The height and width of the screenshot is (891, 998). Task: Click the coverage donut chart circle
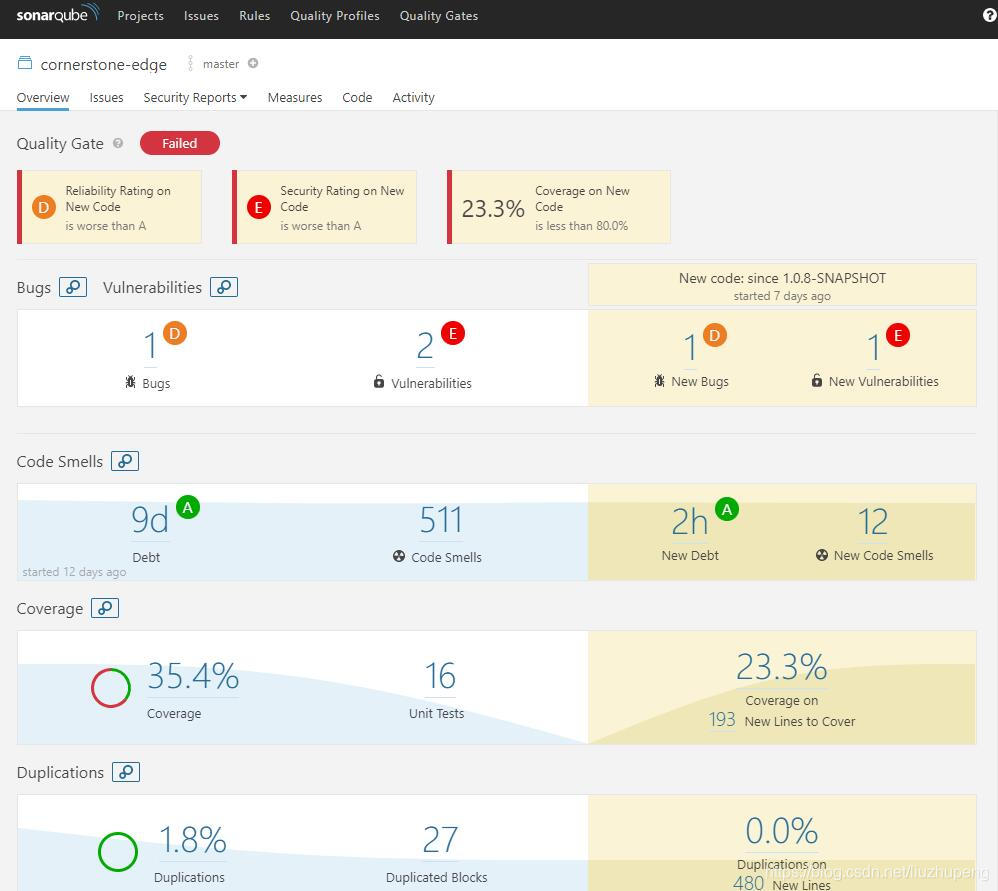pos(111,688)
